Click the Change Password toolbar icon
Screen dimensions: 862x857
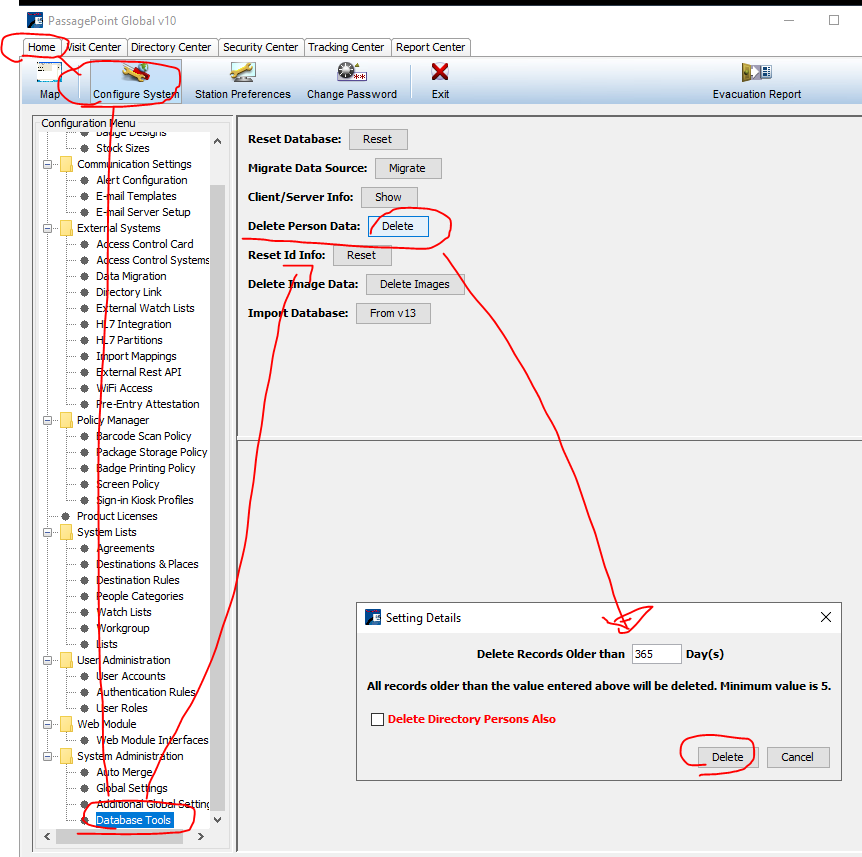(352, 73)
